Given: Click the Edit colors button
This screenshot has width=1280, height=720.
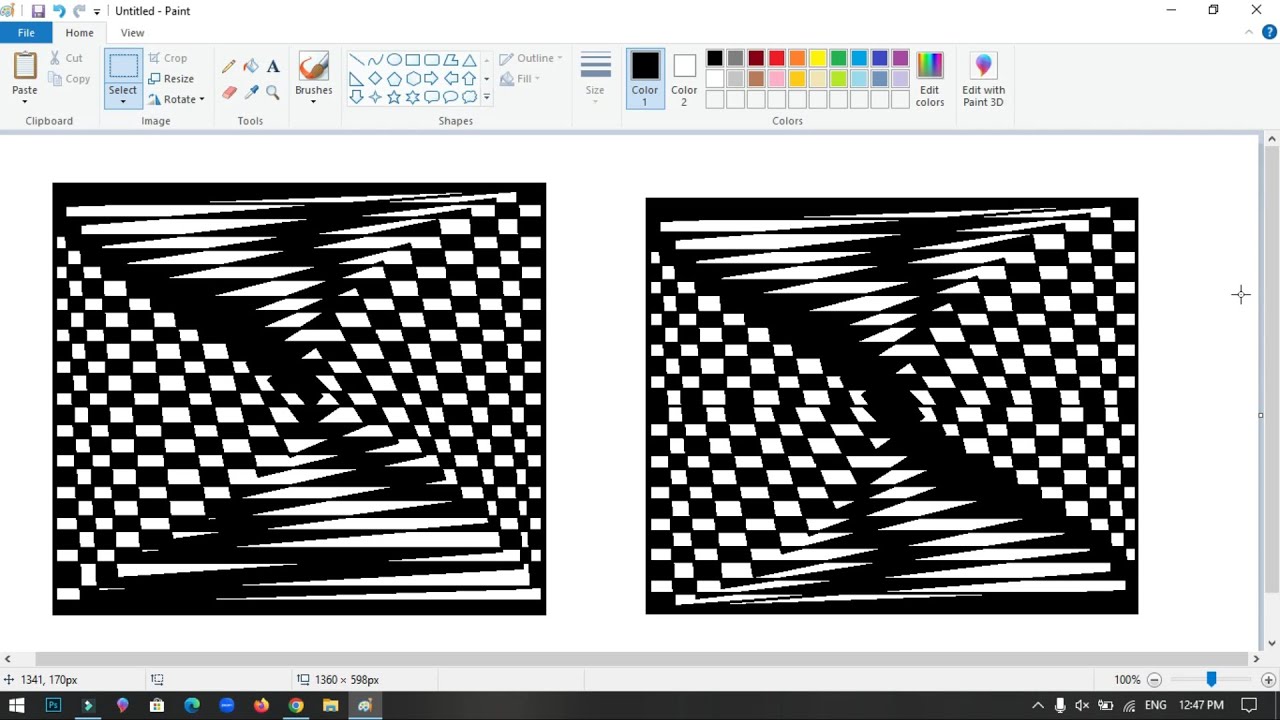Looking at the screenshot, I should [x=929, y=80].
